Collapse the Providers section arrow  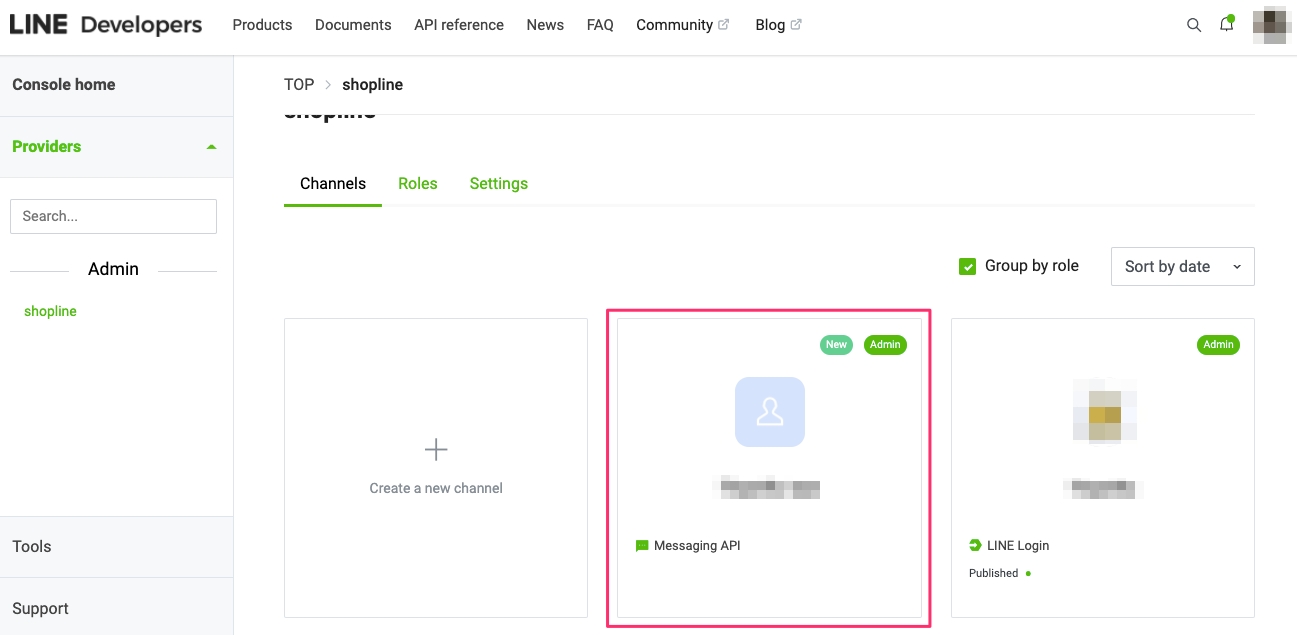pos(211,147)
